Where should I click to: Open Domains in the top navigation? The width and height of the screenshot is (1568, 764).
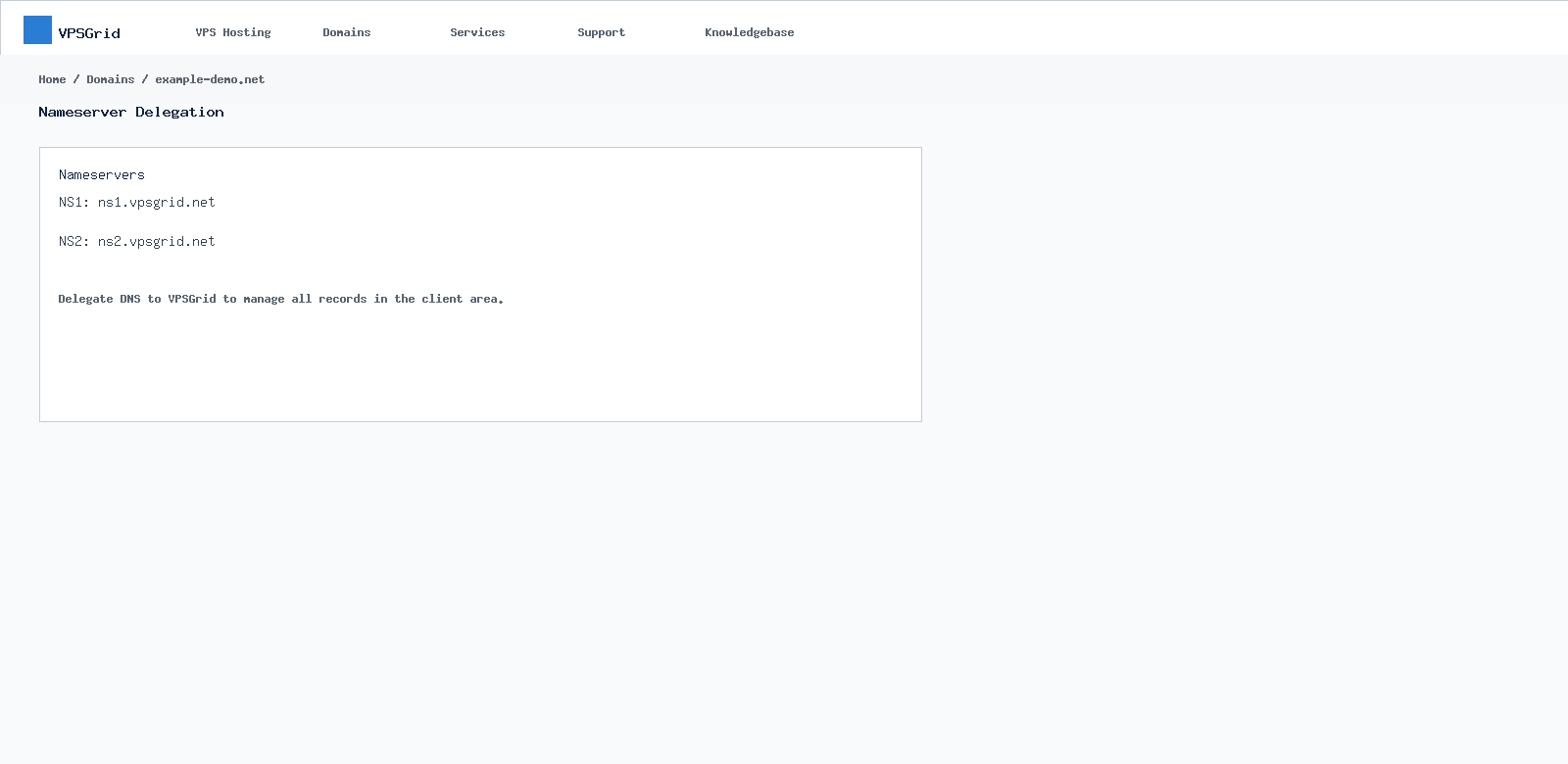[x=347, y=32]
